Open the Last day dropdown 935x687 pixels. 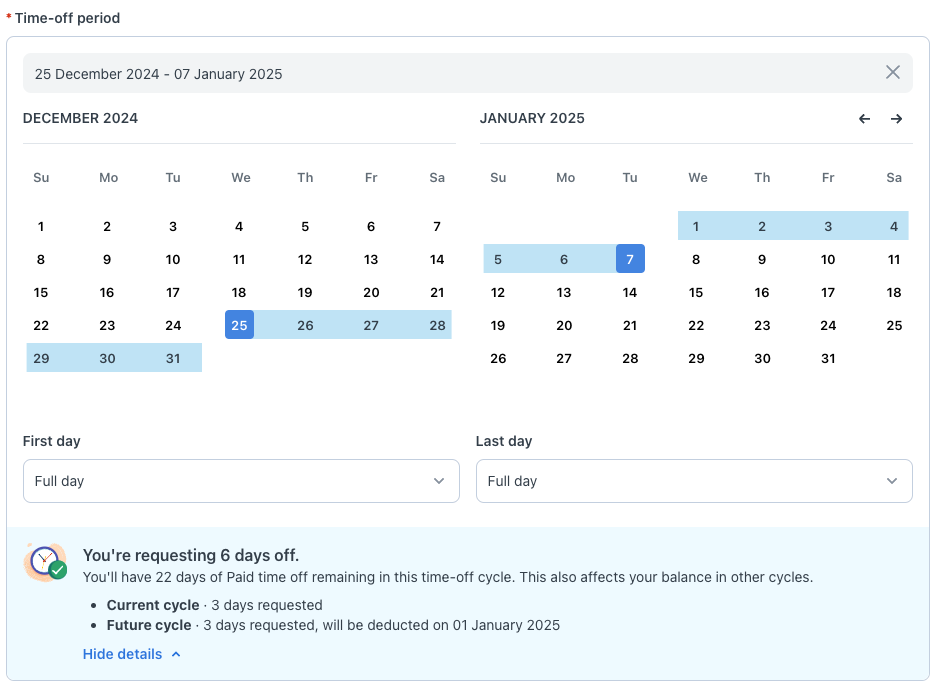coord(694,481)
